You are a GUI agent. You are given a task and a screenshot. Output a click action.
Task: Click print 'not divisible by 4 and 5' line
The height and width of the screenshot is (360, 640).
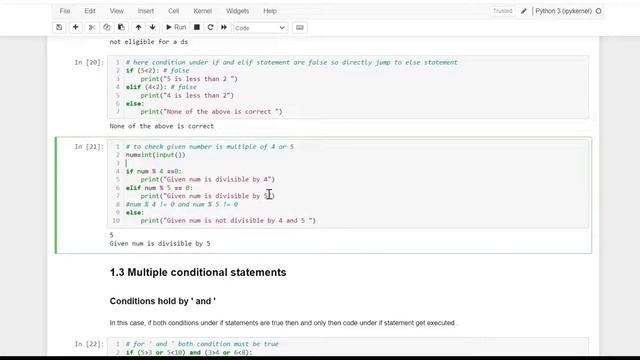pyautogui.click(x=228, y=220)
